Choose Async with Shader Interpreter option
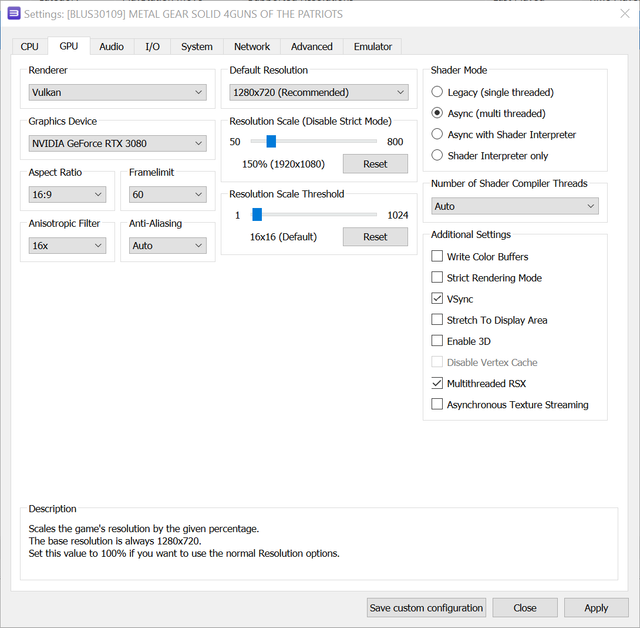640x628 pixels. click(x=503, y=135)
